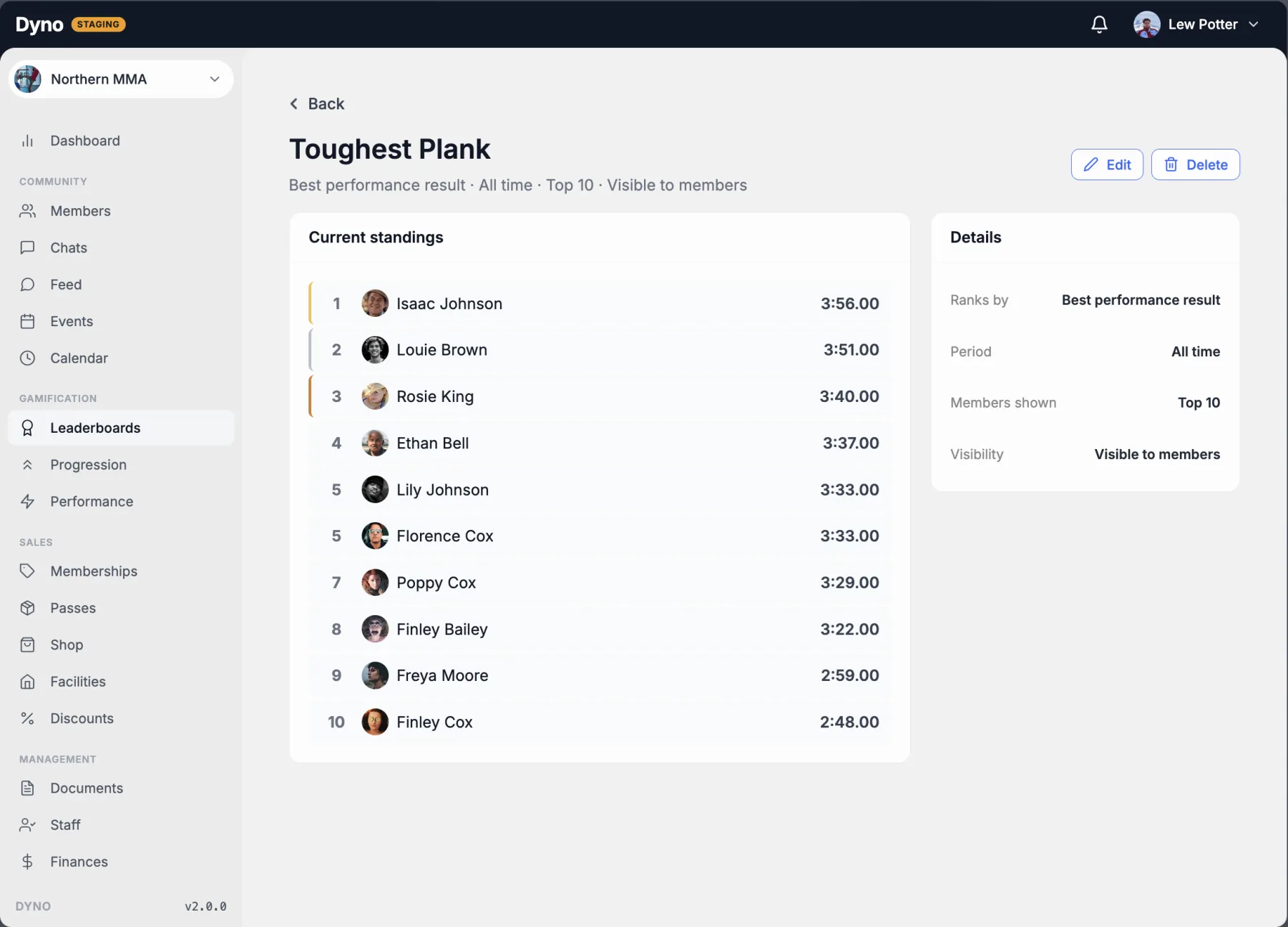Click the Shop bag icon
The width and height of the screenshot is (1288, 927).
27,644
